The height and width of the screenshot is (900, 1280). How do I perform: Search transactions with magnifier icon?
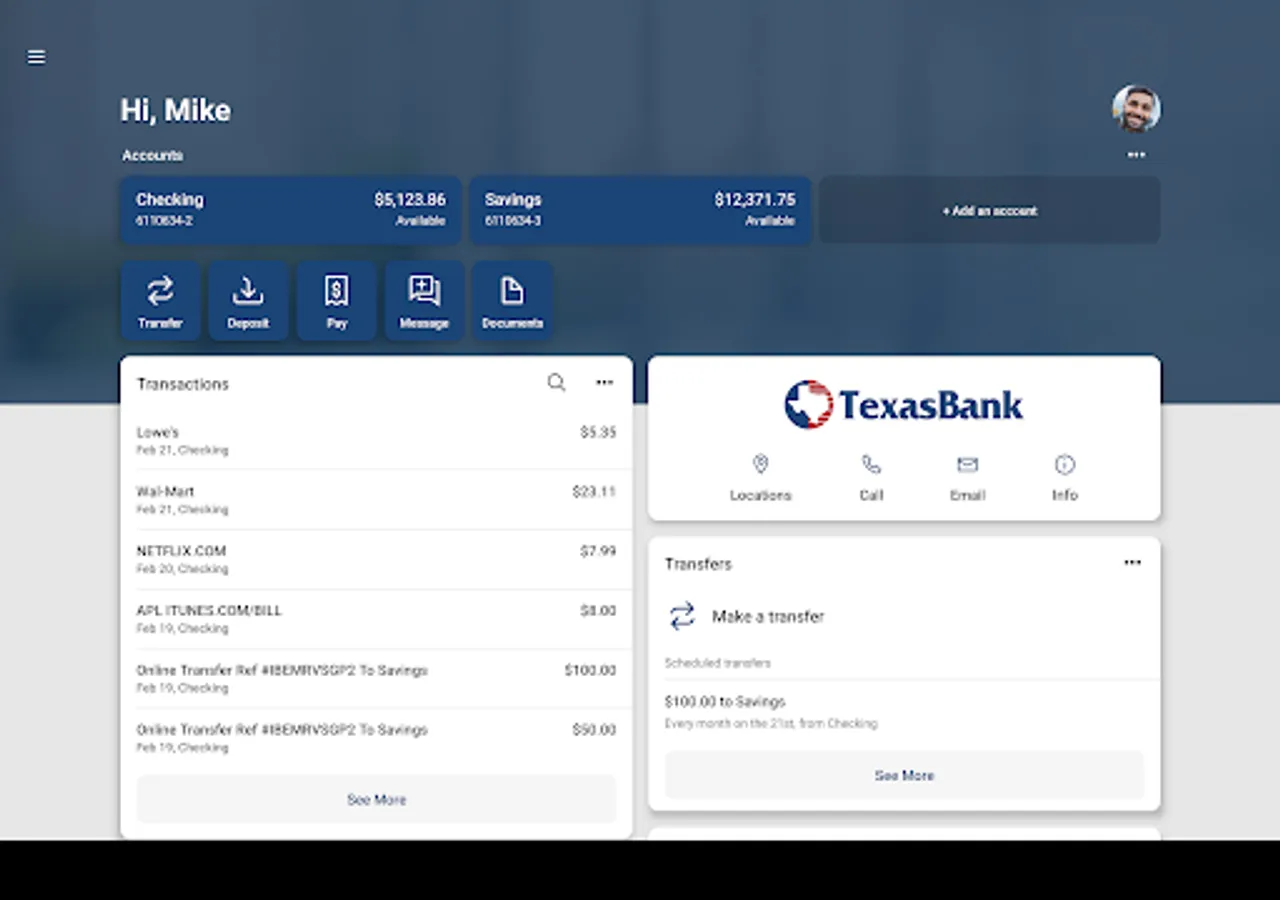pyautogui.click(x=557, y=382)
